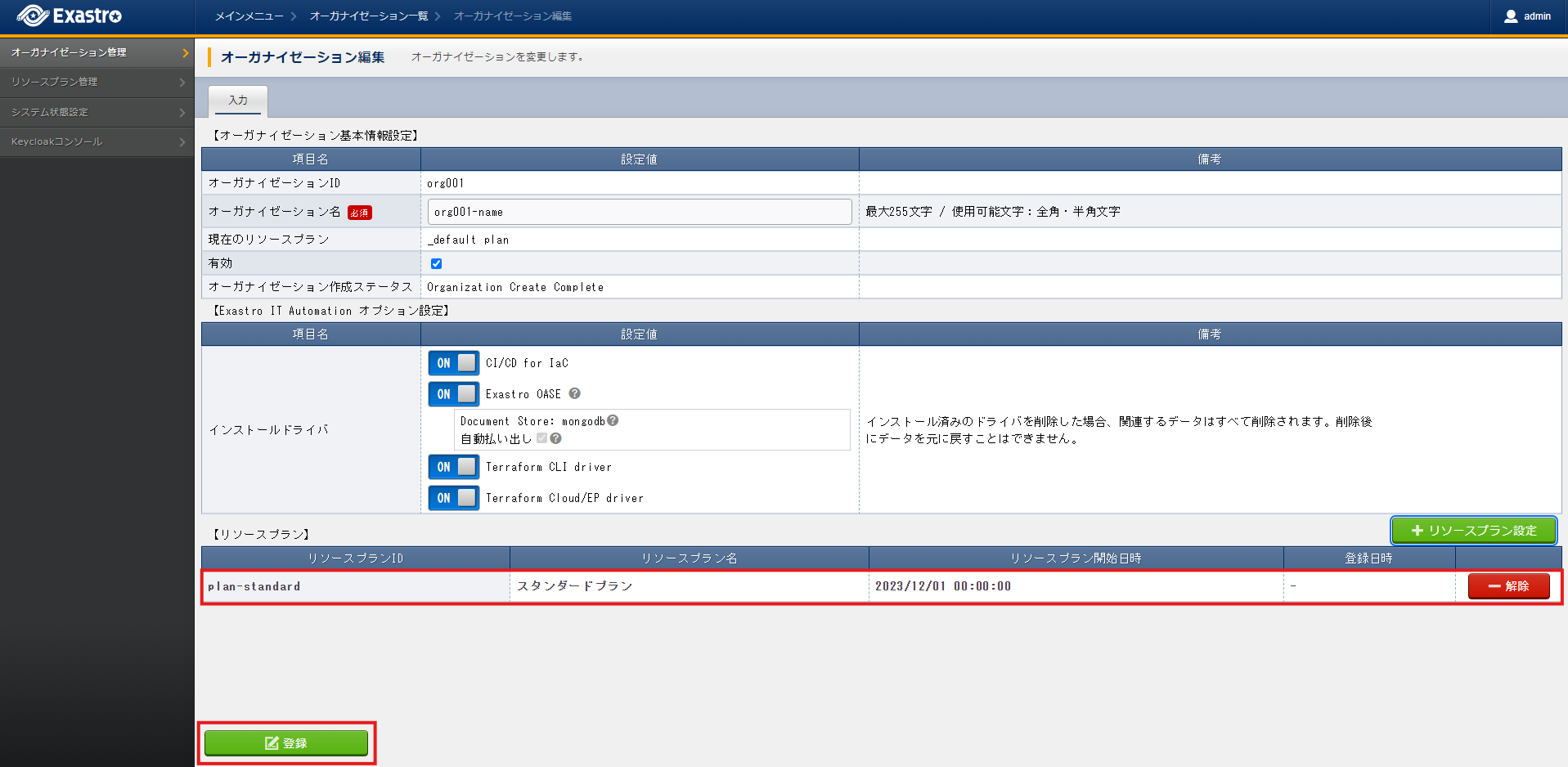Toggle the 有効 checkbox
Image resolution: width=1568 pixels, height=767 pixels.
click(x=436, y=263)
